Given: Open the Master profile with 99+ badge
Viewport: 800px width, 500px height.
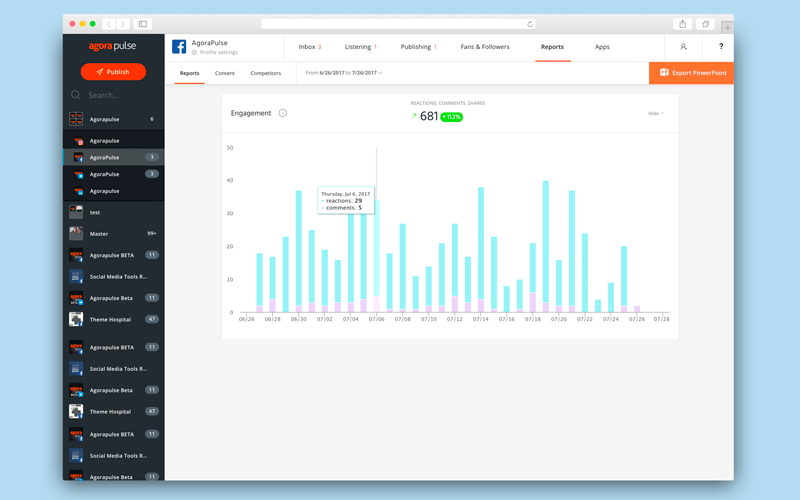Looking at the screenshot, I should click(x=113, y=234).
